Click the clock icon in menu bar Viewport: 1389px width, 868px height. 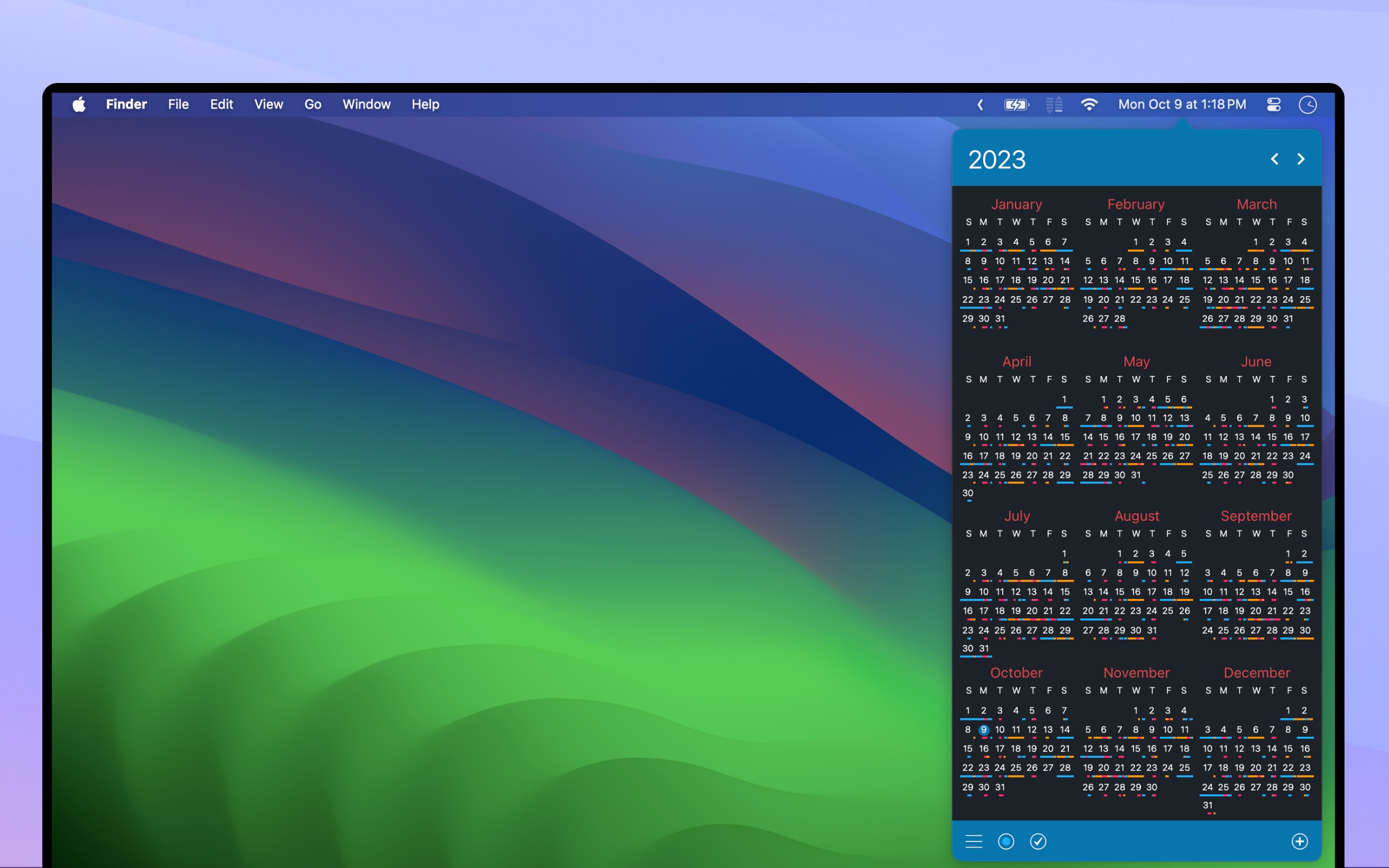point(1308,105)
